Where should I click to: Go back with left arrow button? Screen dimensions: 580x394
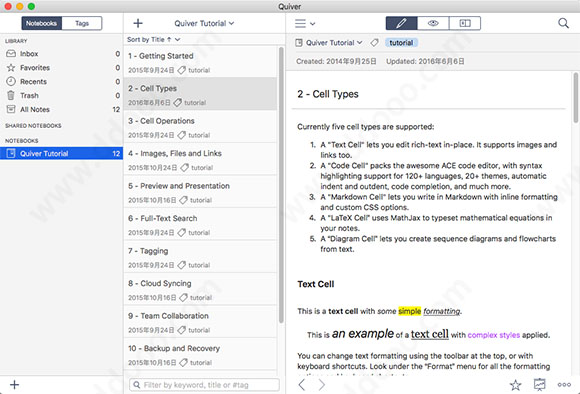[302, 385]
